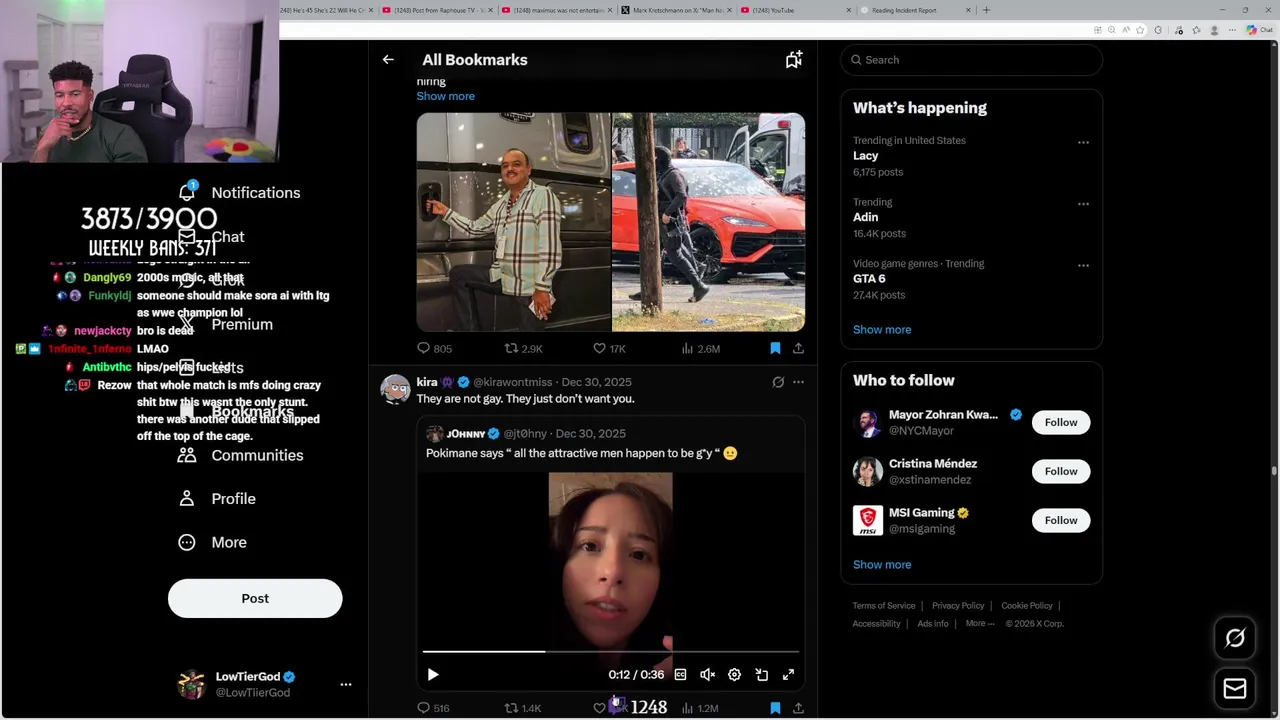Image resolution: width=1280 pixels, height=720 pixels.
Task: Open the video settings gear
Action: point(734,675)
